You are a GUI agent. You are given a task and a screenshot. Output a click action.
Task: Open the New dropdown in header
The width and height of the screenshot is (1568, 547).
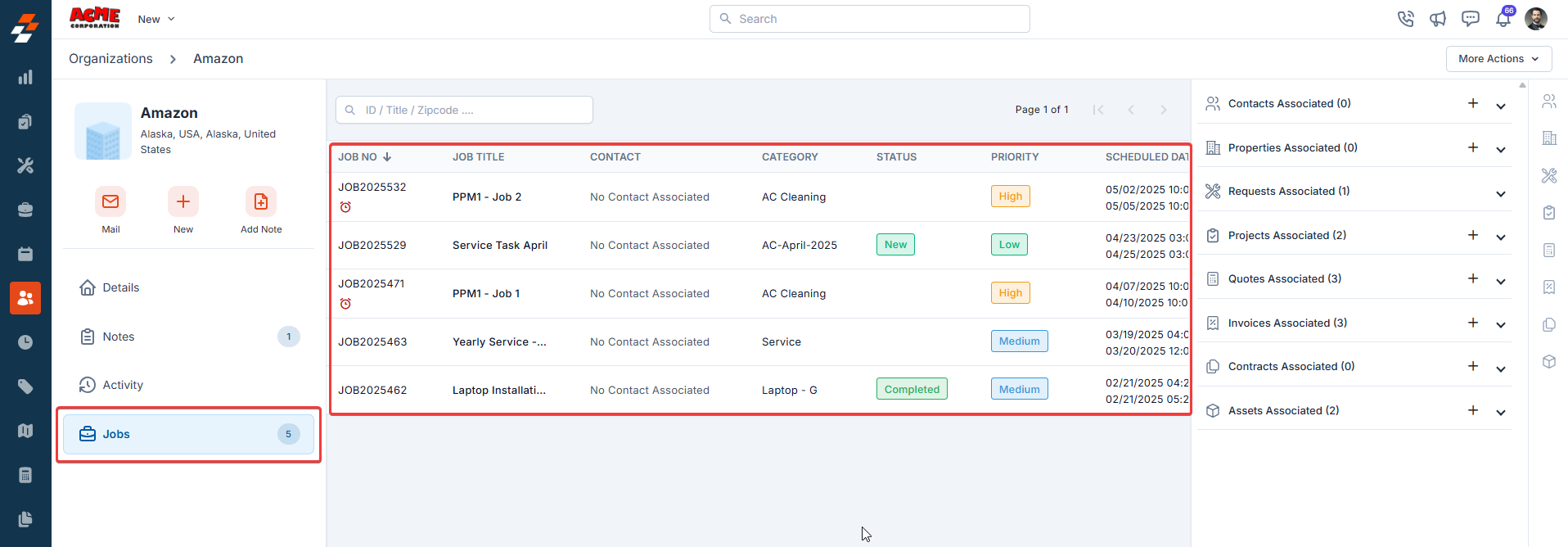[x=156, y=19]
